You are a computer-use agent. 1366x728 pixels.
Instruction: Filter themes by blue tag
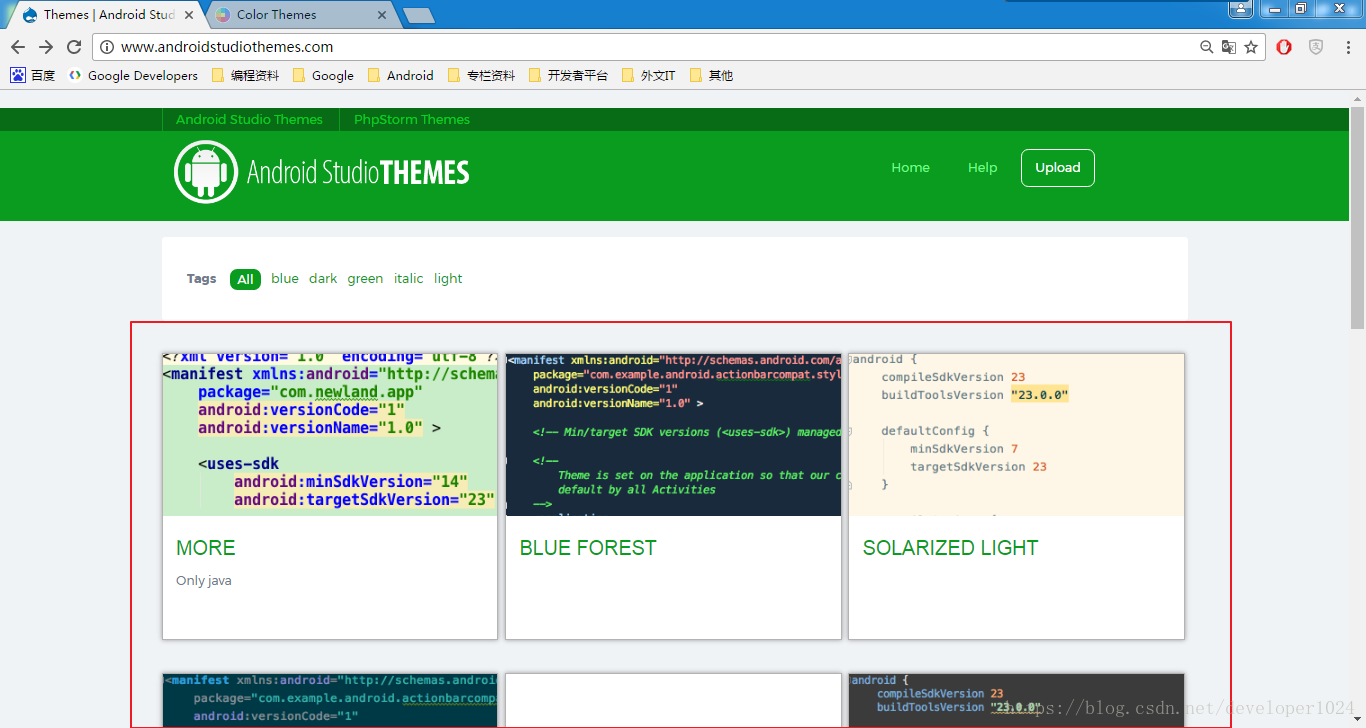click(284, 279)
